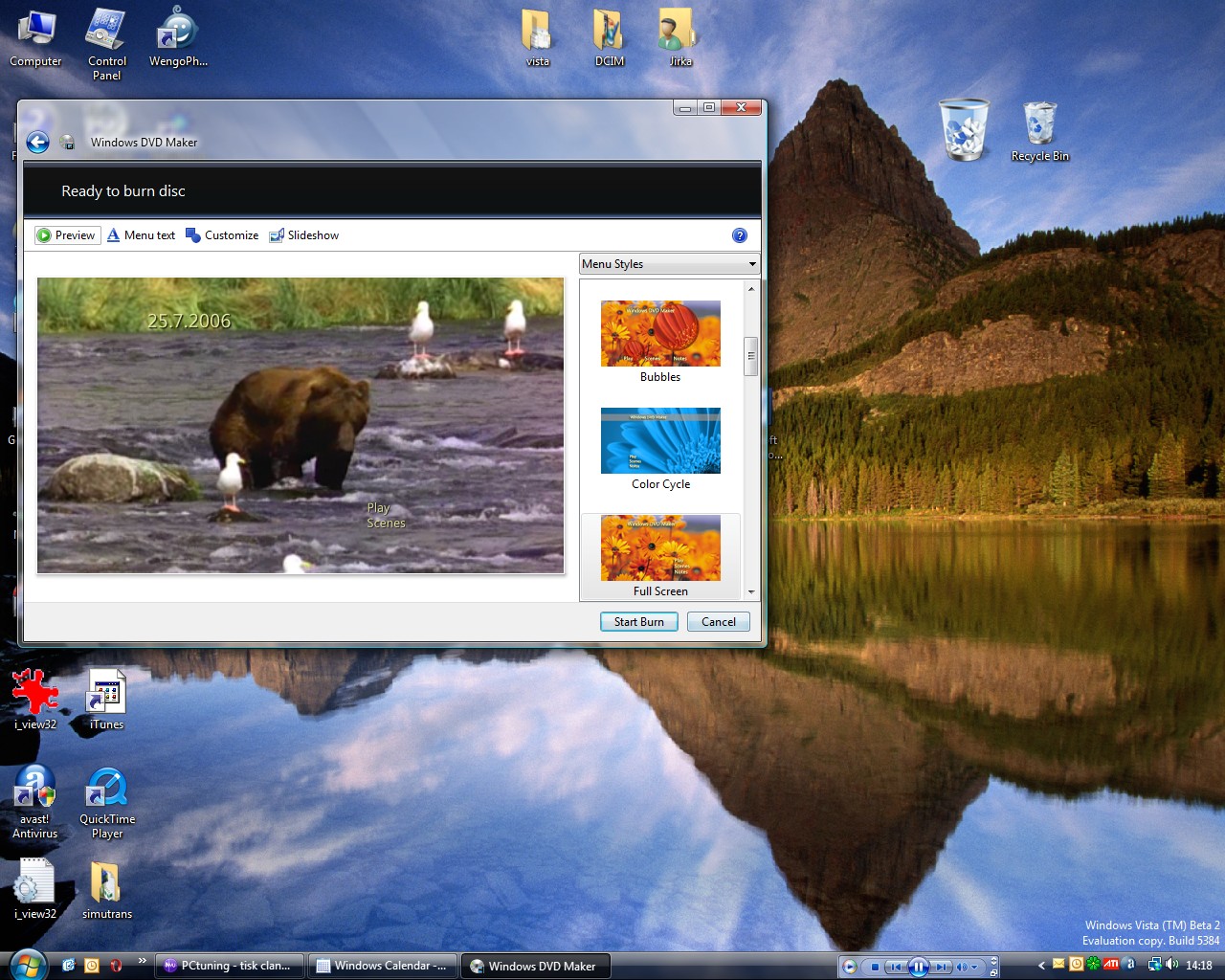The height and width of the screenshot is (980, 1225).
Task: Select the labeled Recycle Bin icon
Action: click(x=1039, y=132)
